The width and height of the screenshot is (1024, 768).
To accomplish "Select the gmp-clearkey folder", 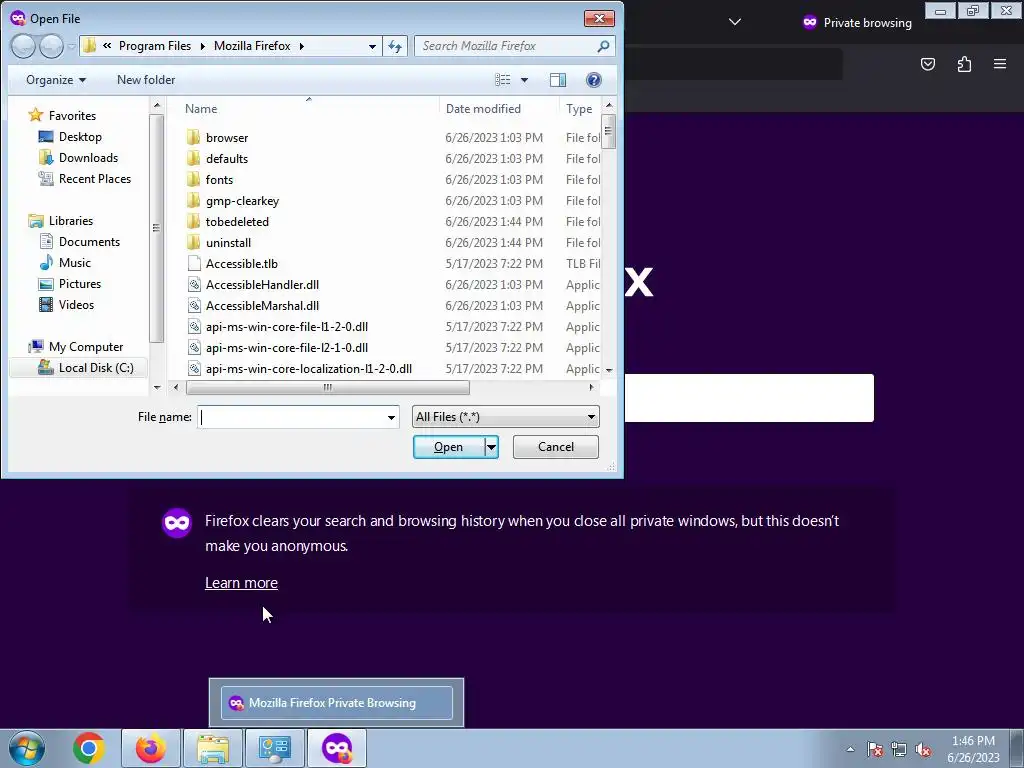I will (242, 200).
